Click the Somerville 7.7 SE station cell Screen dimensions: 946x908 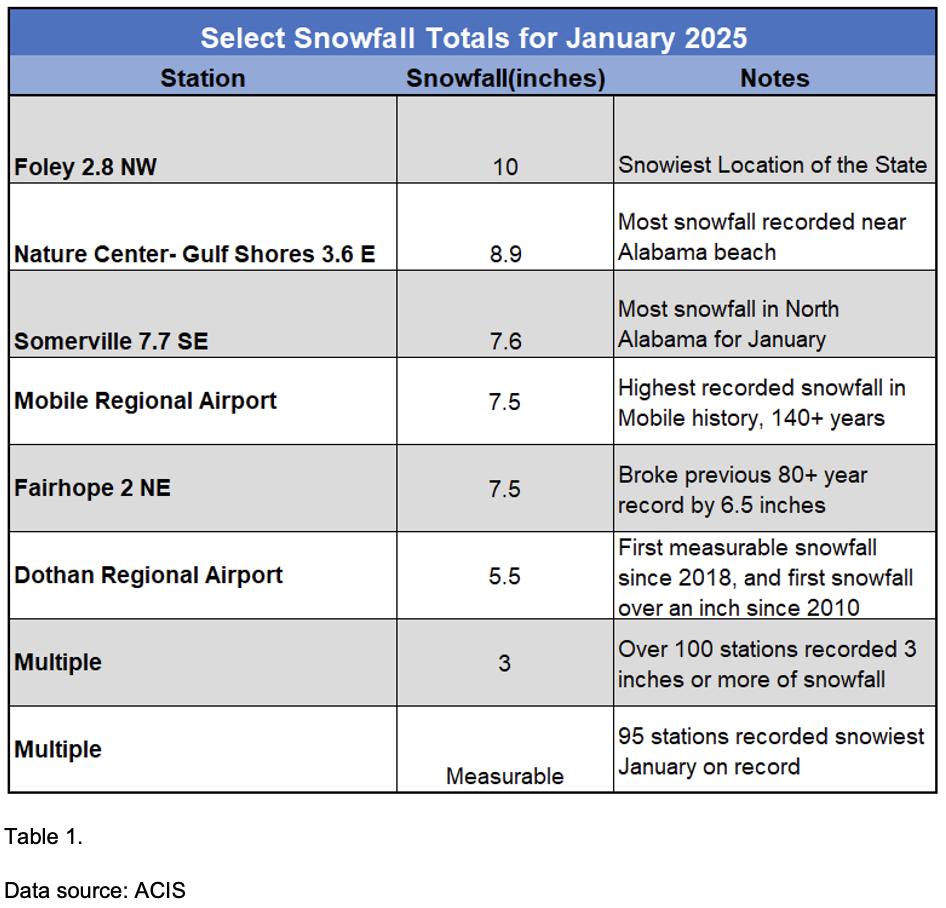point(203,314)
